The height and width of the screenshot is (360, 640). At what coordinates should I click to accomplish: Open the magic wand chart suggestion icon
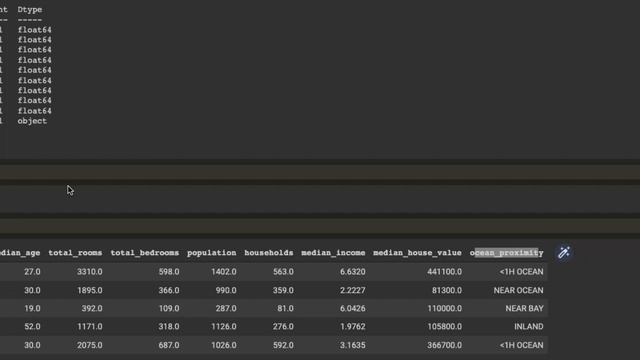tap(564, 253)
